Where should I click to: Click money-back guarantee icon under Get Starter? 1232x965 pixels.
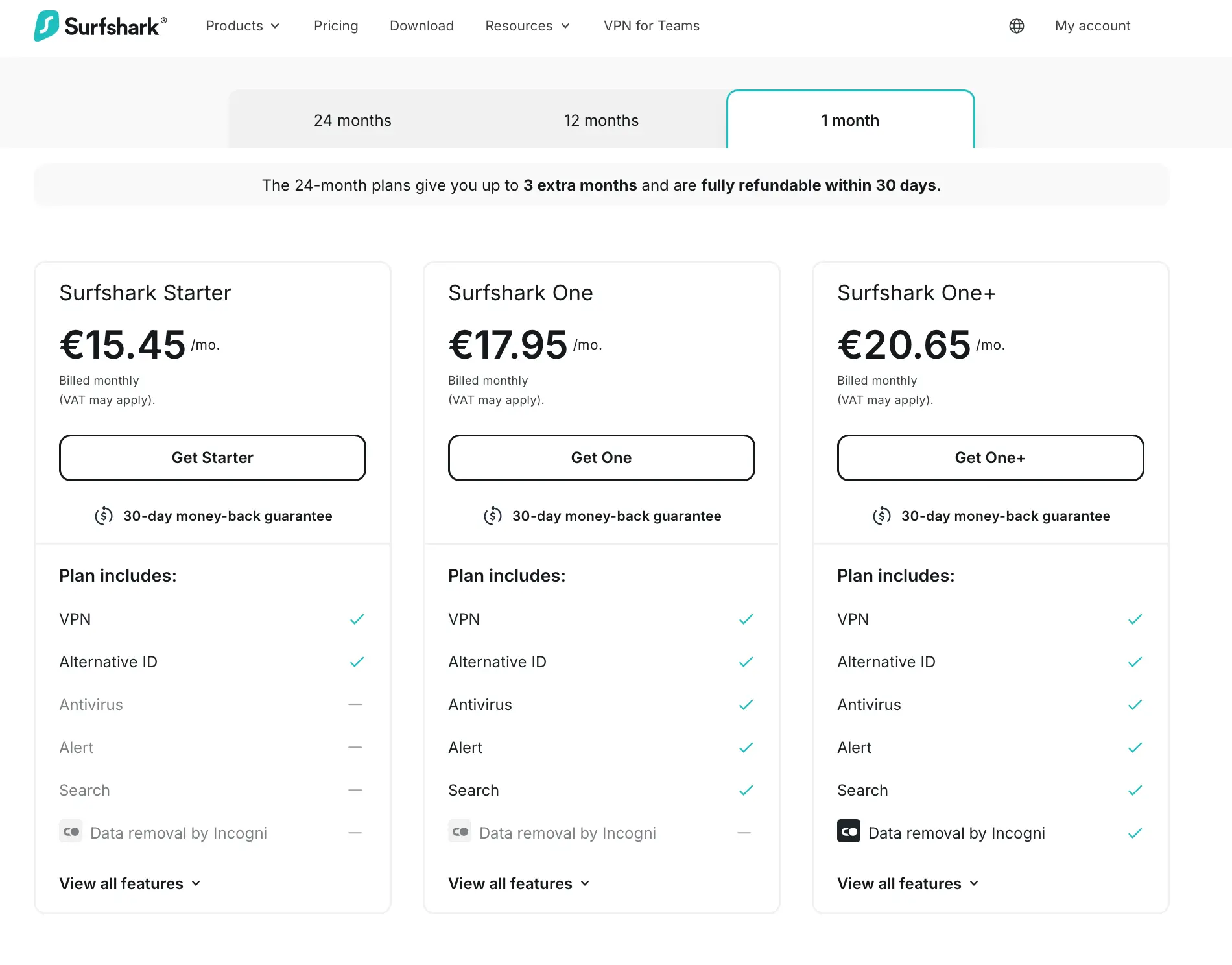[x=104, y=516]
